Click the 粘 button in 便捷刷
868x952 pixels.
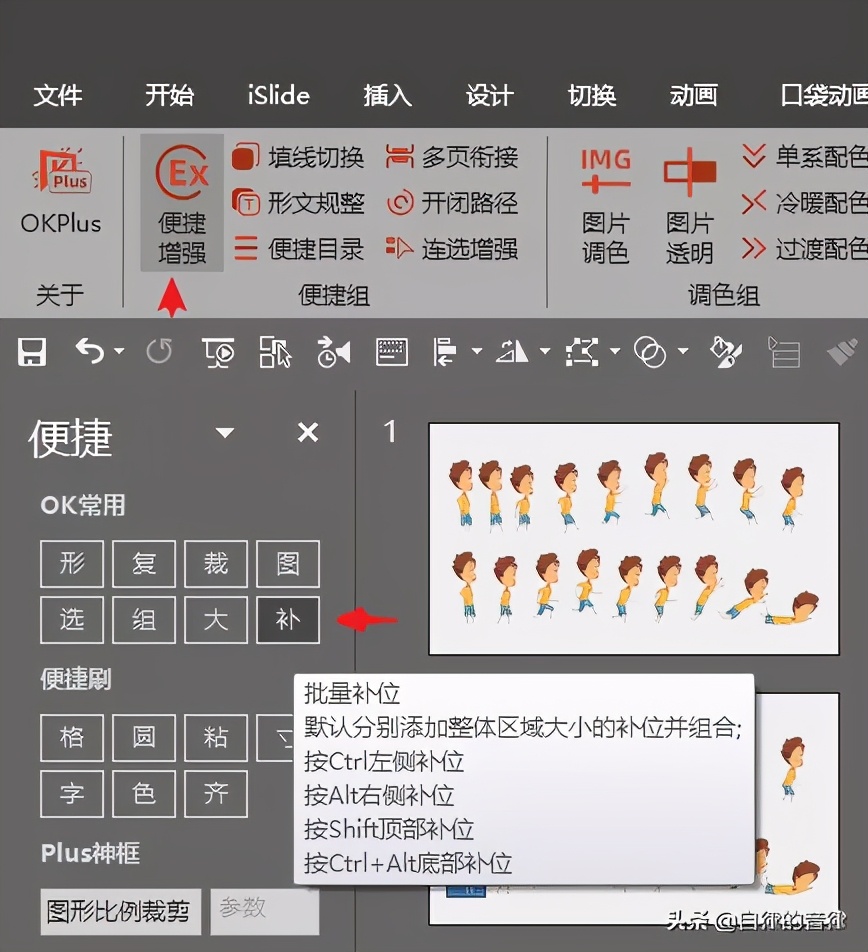click(x=215, y=738)
